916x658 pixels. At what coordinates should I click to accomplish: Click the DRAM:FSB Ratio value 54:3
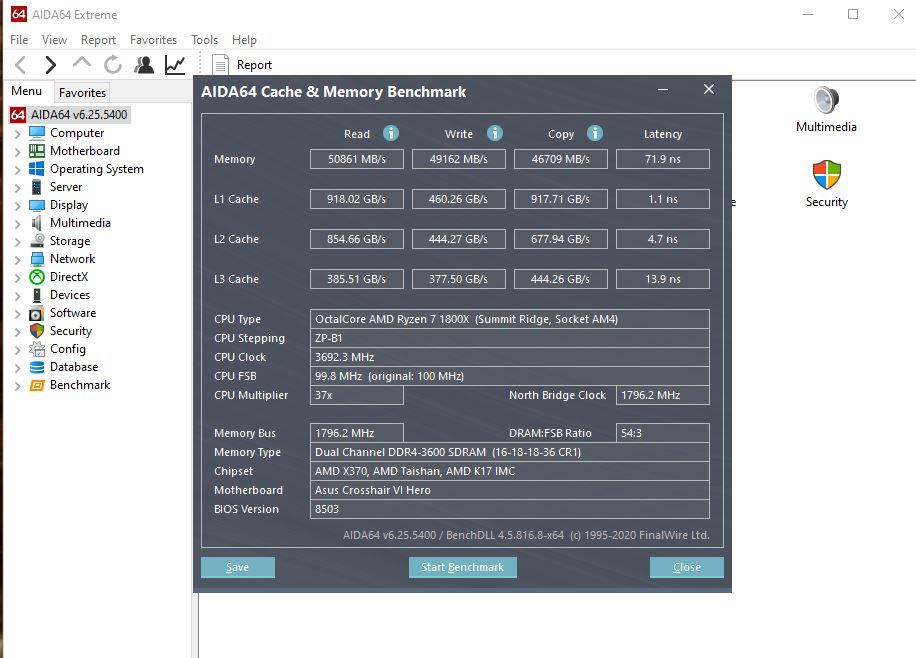tap(663, 433)
